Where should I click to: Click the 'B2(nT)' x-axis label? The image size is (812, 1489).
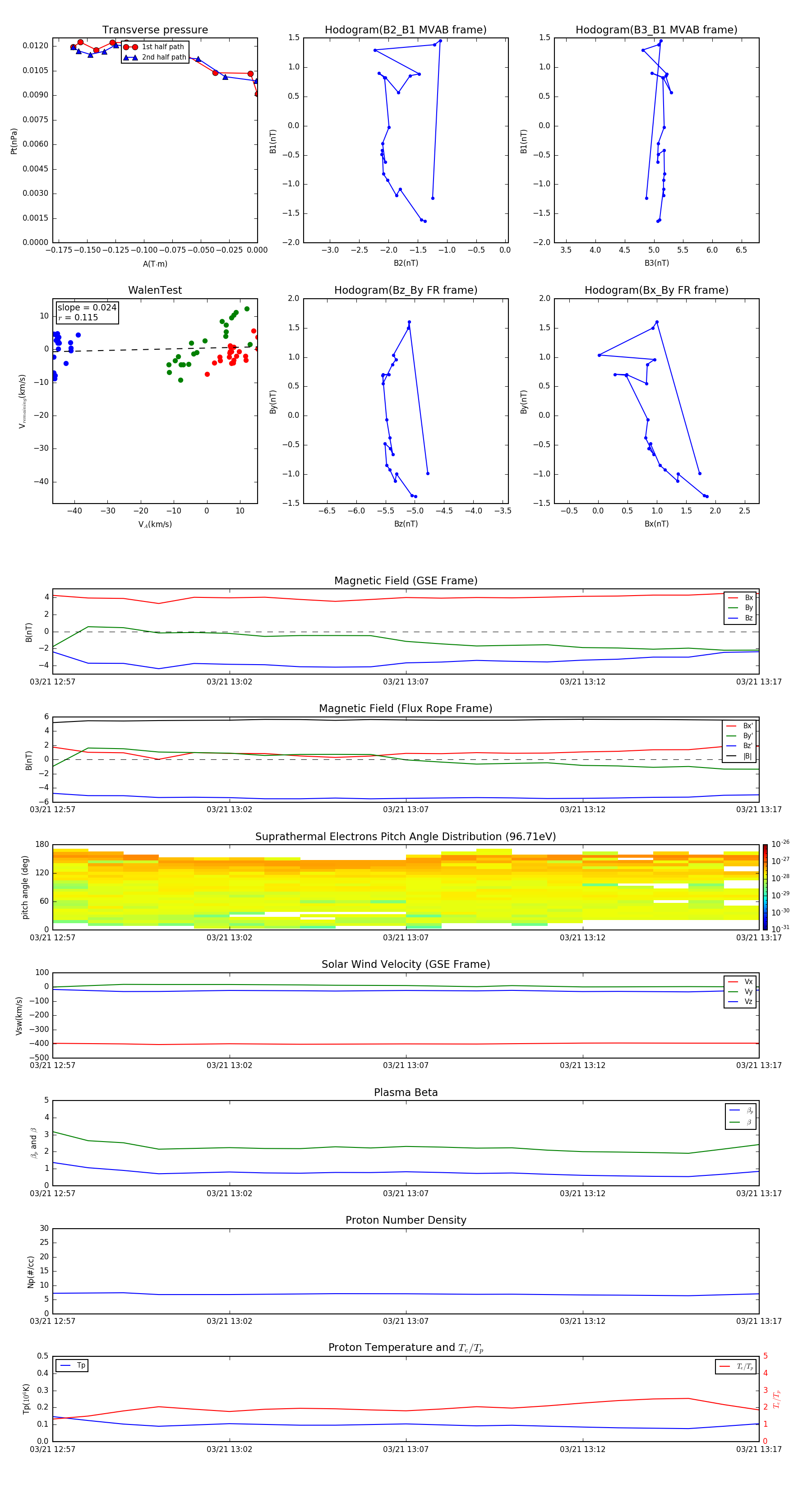(x=406, y=263)
